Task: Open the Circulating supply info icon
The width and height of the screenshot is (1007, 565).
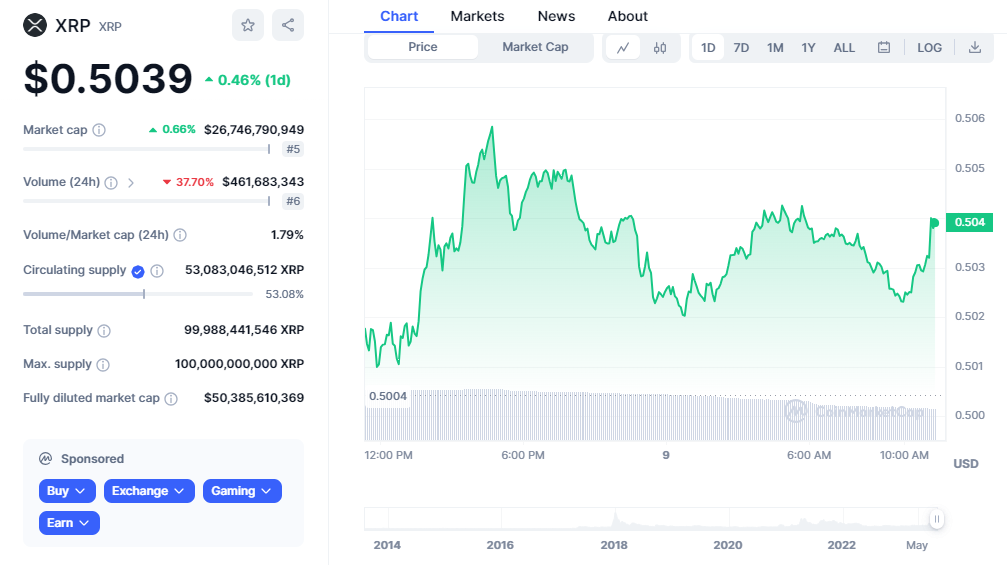Action: [157, 271]
